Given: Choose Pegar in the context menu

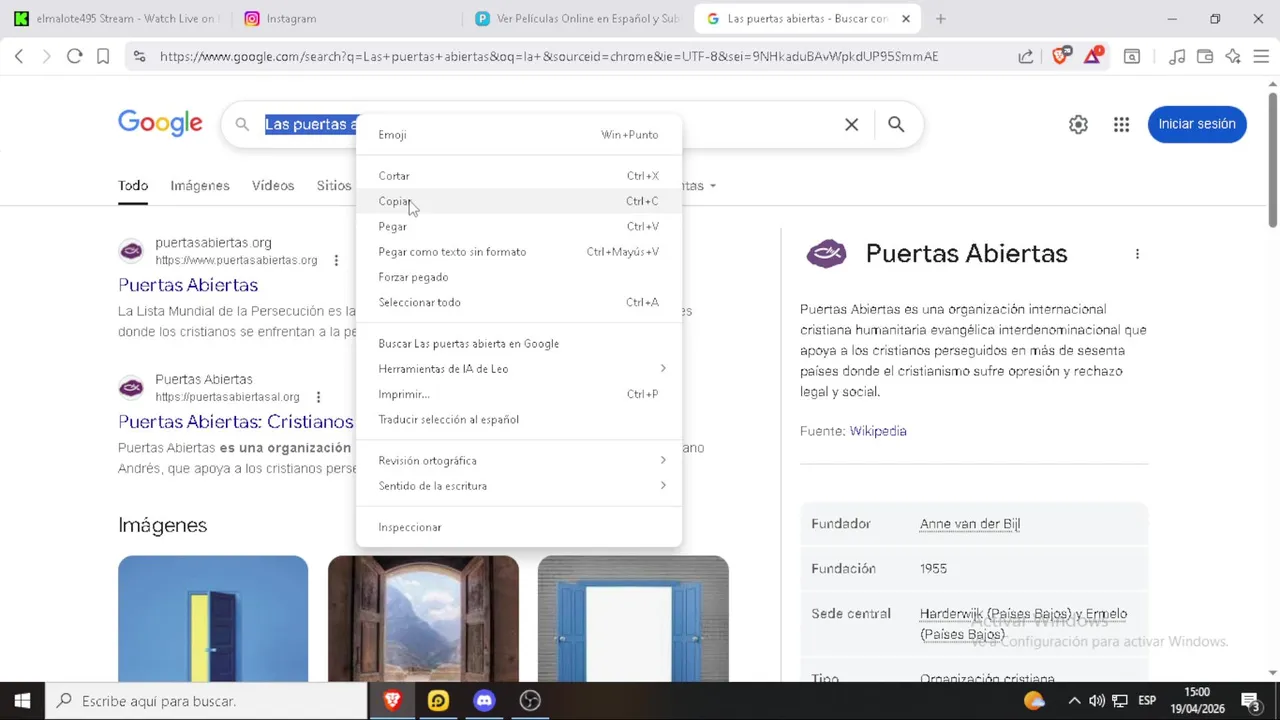Looking at the screenshot, I should point(519,227).
